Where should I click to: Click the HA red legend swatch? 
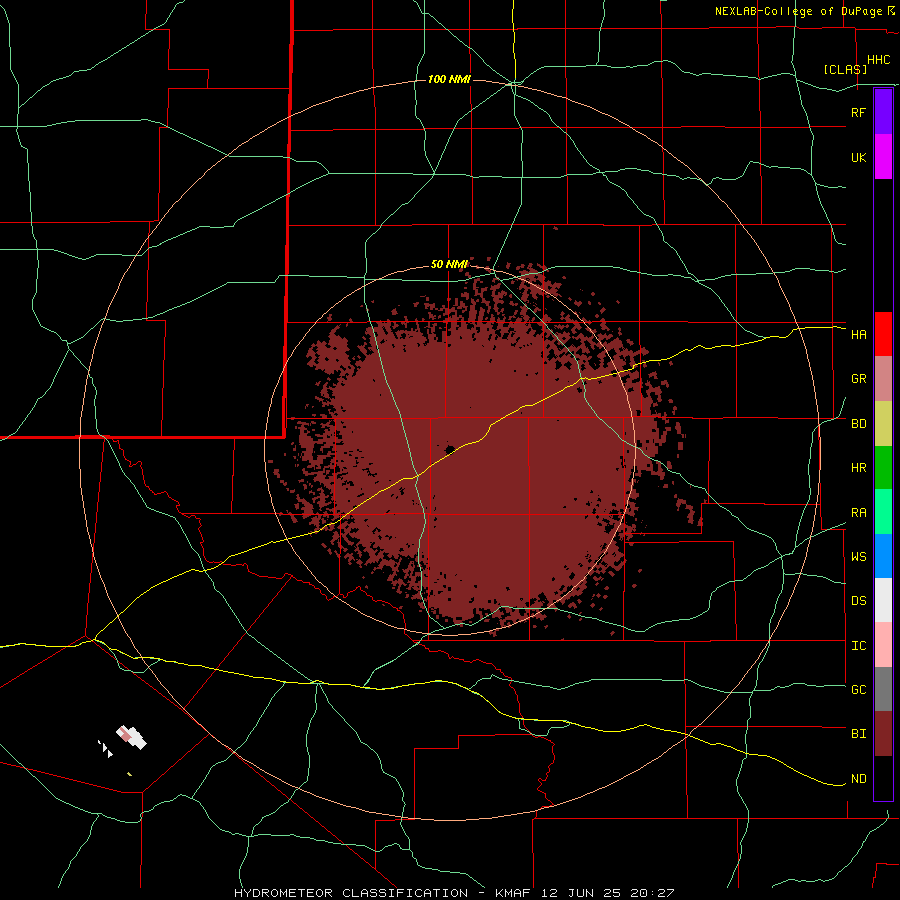pos(883,334)
